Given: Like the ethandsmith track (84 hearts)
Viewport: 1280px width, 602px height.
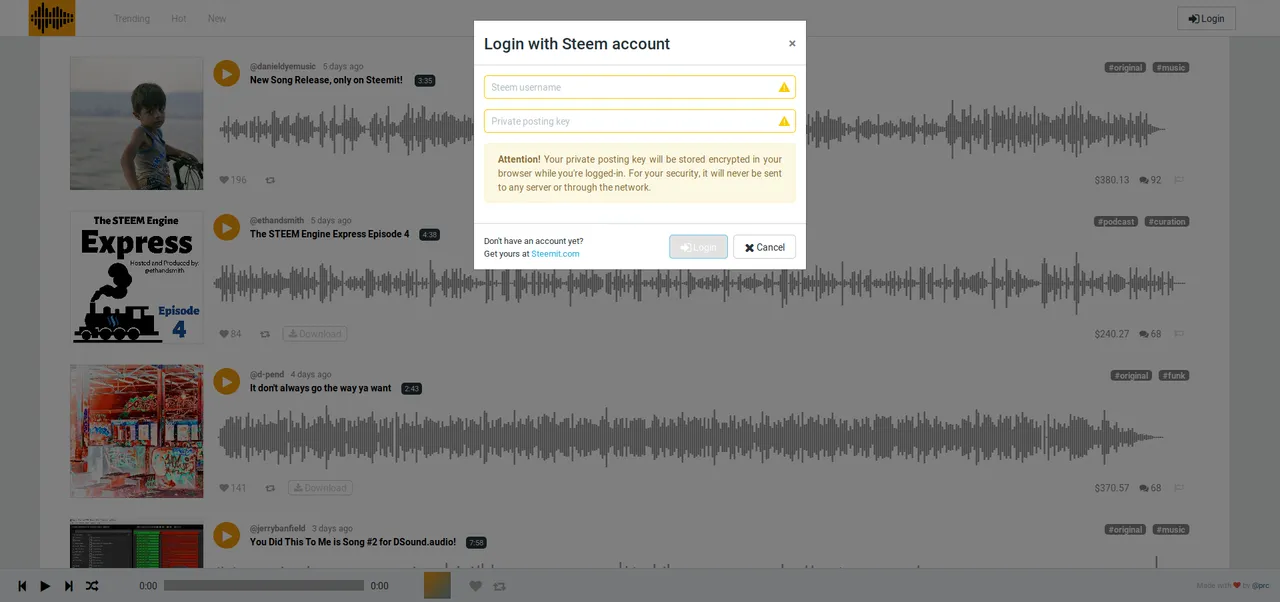Looking at the screenshot, I should click(x=224, y=334).
